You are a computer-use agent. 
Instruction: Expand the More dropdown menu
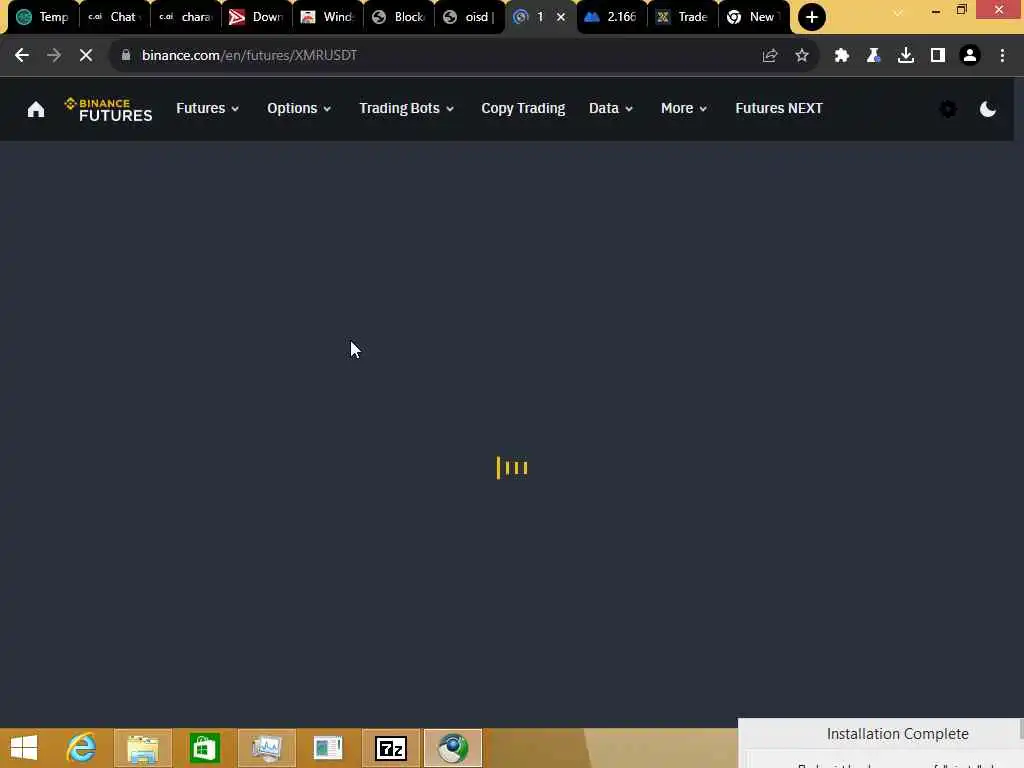(x=684, y=108)
